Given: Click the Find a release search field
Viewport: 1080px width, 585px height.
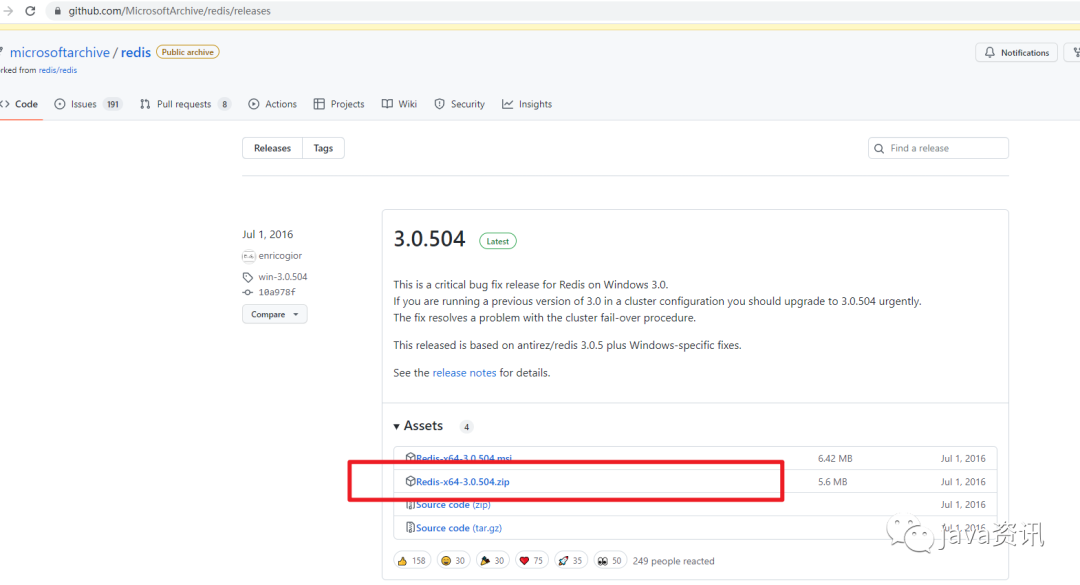Looking at the screenshot, I should 938,148.
